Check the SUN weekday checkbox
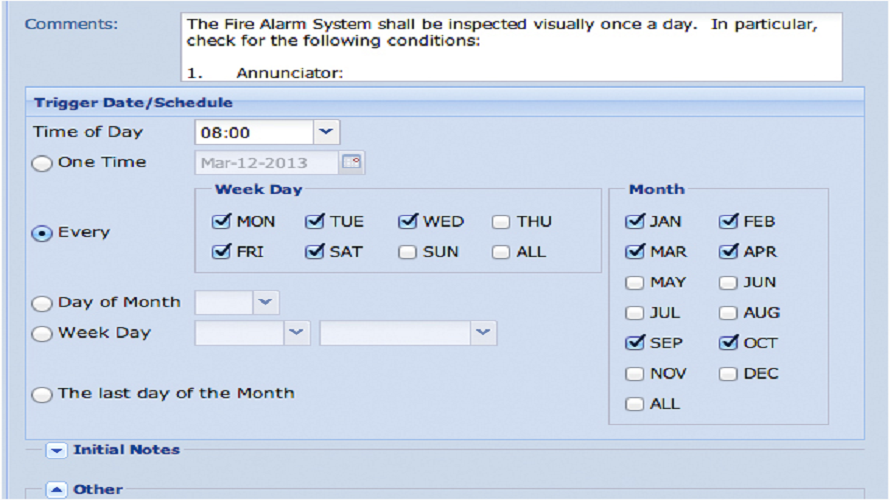 [407, 252]
